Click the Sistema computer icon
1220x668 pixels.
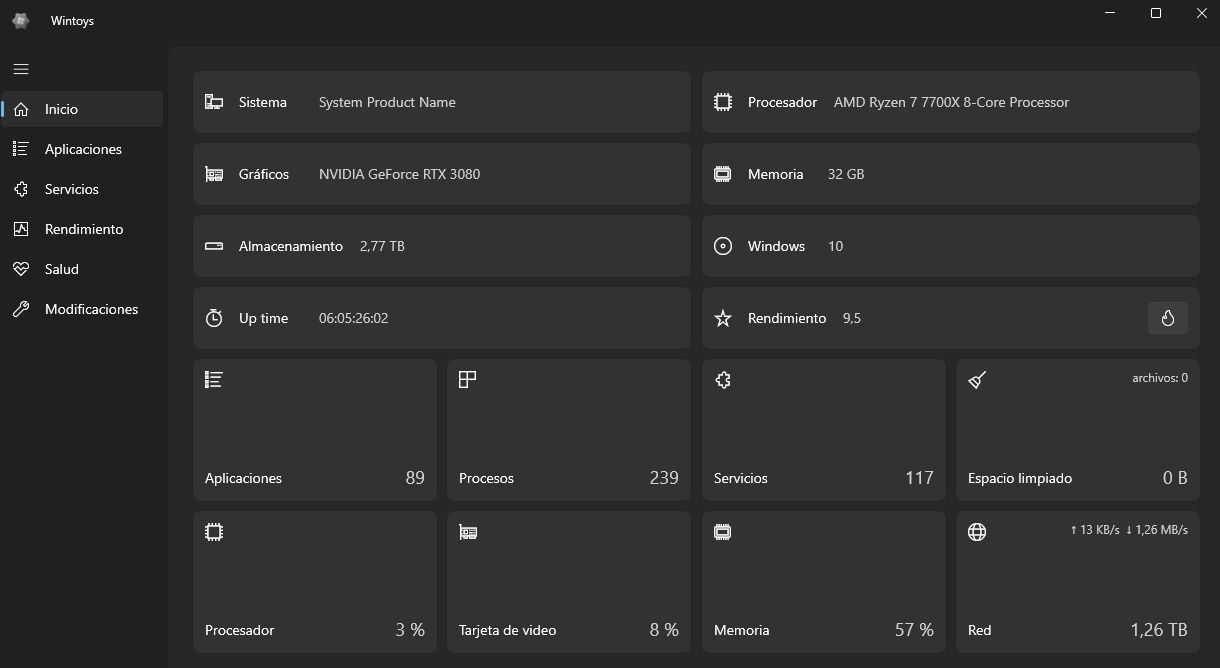pyautogui.click(x=214, y=102)
